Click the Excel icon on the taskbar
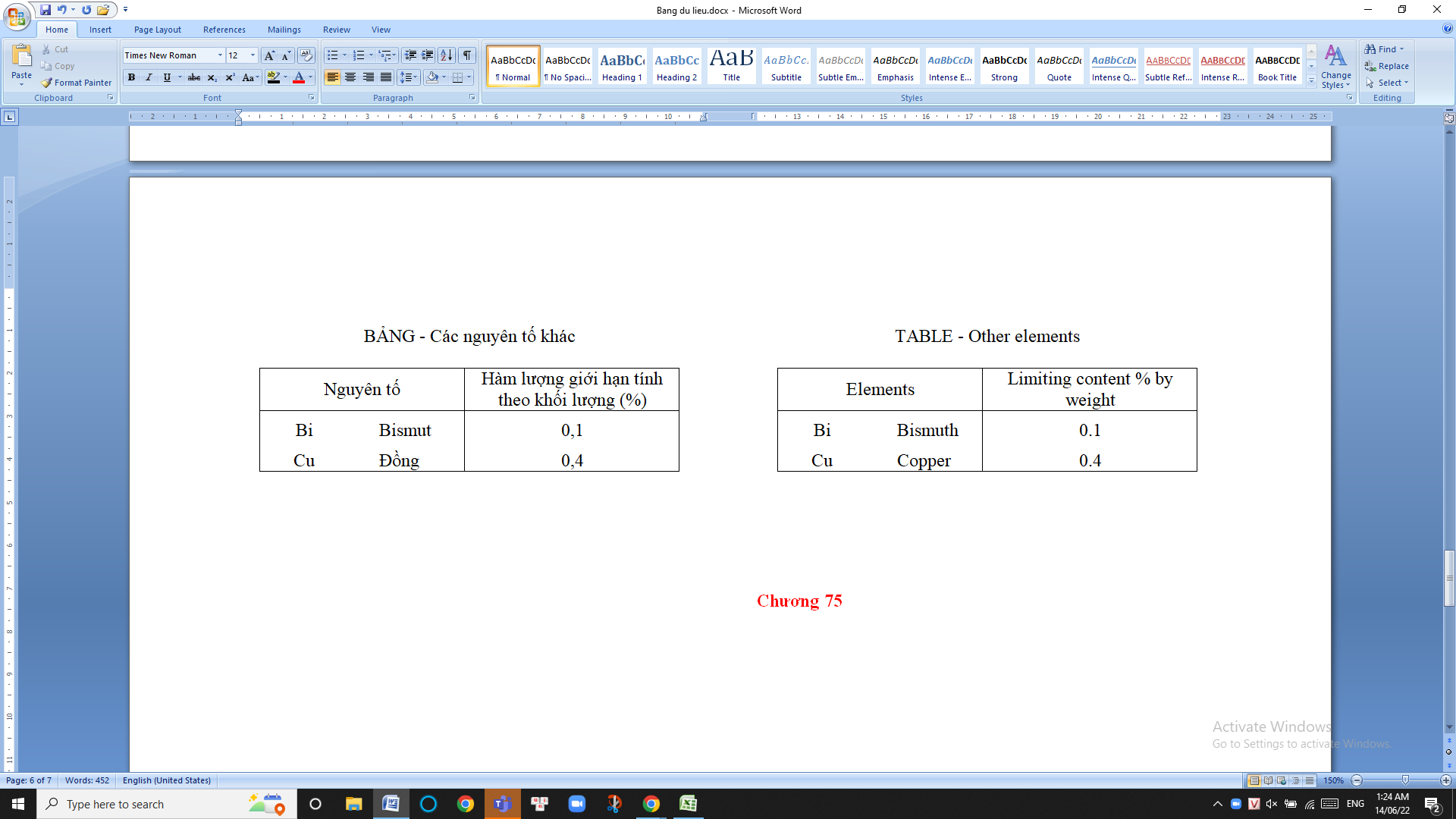Viewport: 1456px width, 819px height. click(688, 804)
